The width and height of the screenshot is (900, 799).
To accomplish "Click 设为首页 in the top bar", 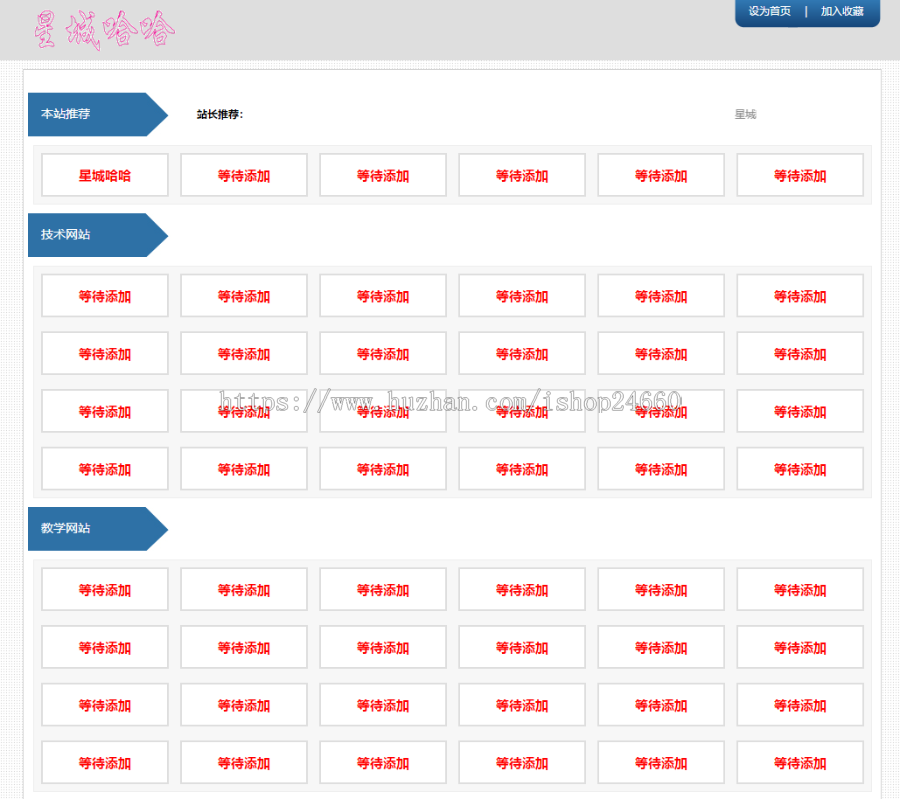I will (769, 11).
